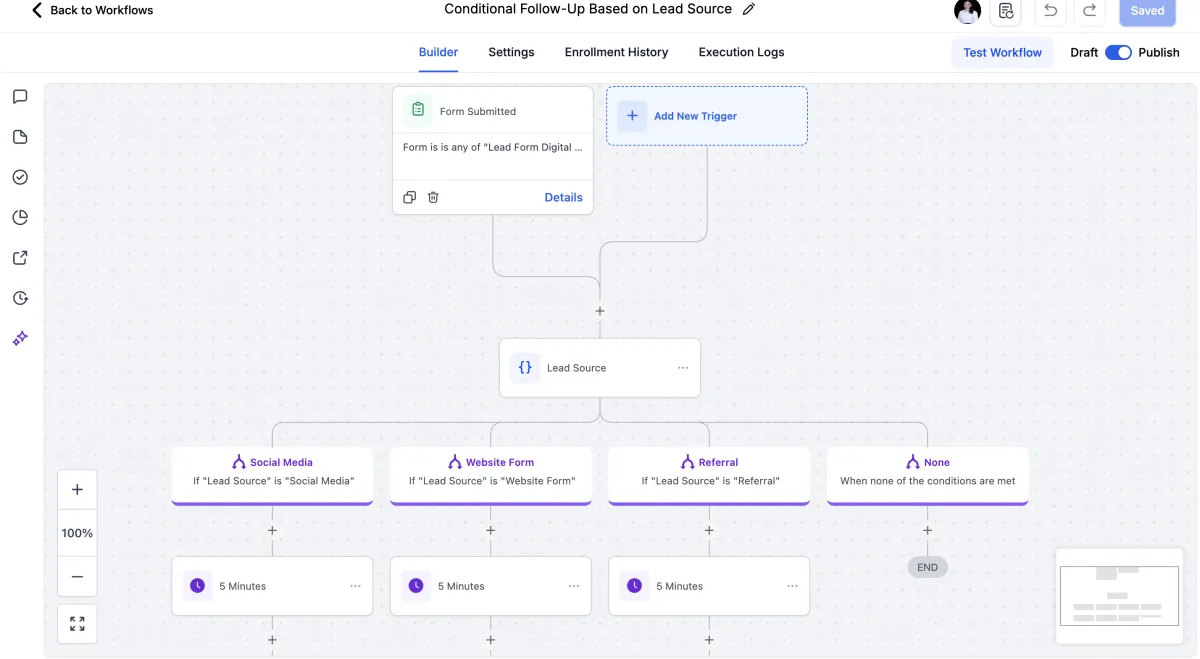This screenshot has width=1200, height=659.
Task: Click Add New Trigger box
Action: tap(706, 116)
